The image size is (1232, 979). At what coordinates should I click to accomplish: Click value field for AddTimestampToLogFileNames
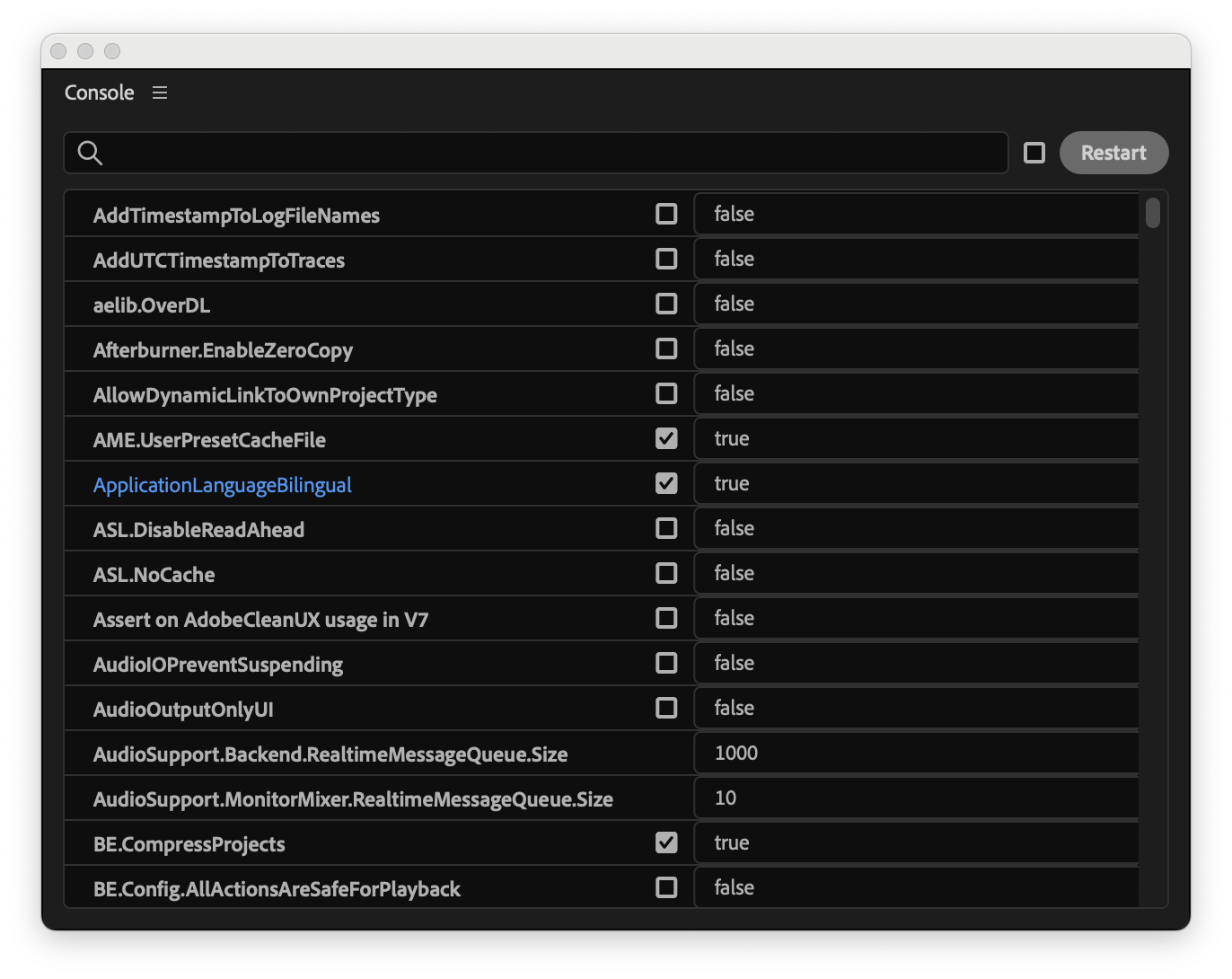click(916, 214)
